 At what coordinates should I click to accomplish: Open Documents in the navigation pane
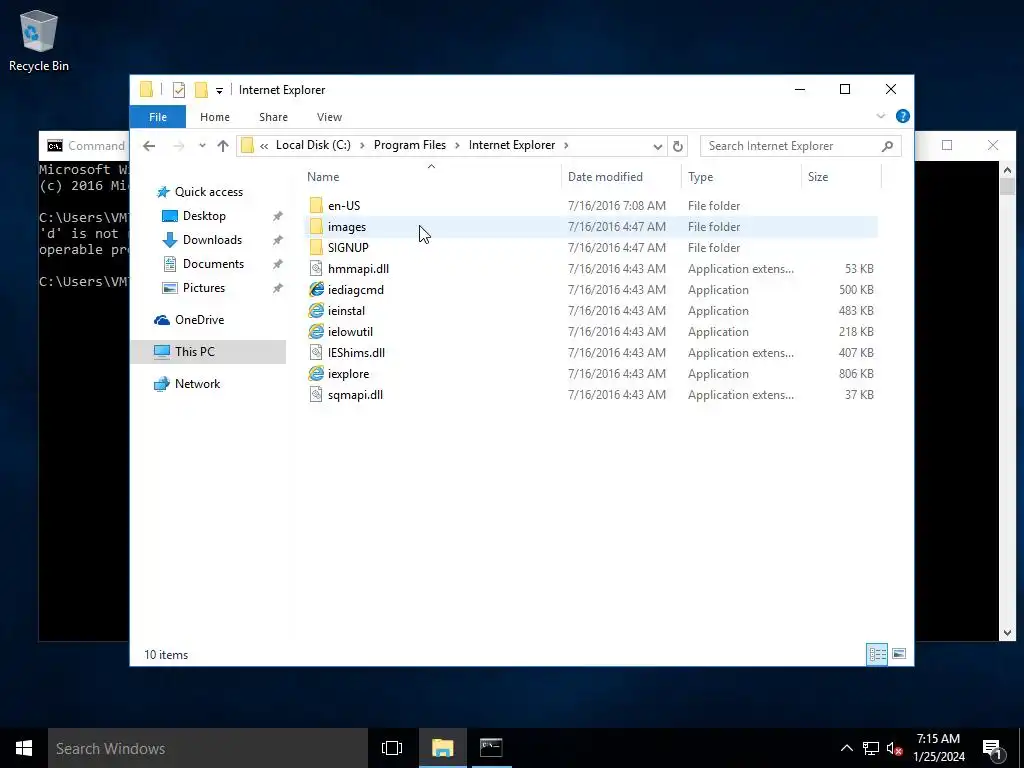point(214,264)
